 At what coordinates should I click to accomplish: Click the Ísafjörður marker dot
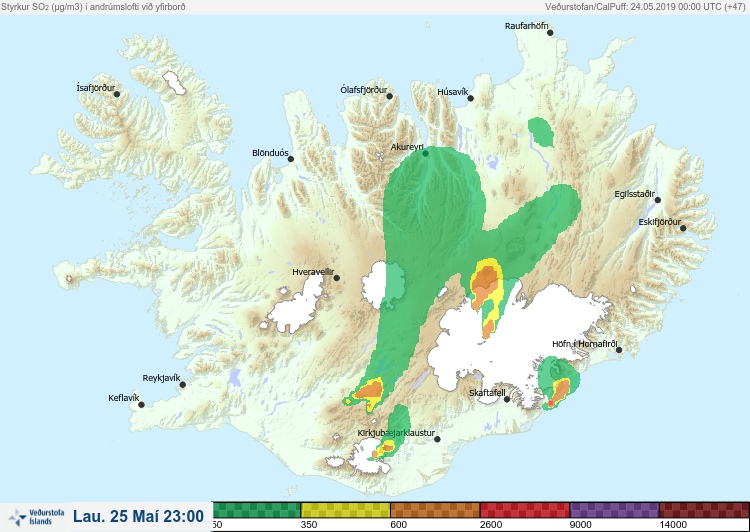(117, 94)
